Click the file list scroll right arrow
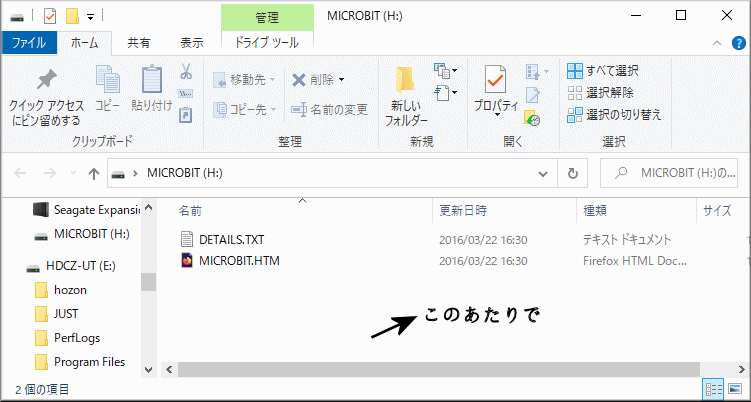The height and width of the screenshot is (402, 751). [741, 369]
